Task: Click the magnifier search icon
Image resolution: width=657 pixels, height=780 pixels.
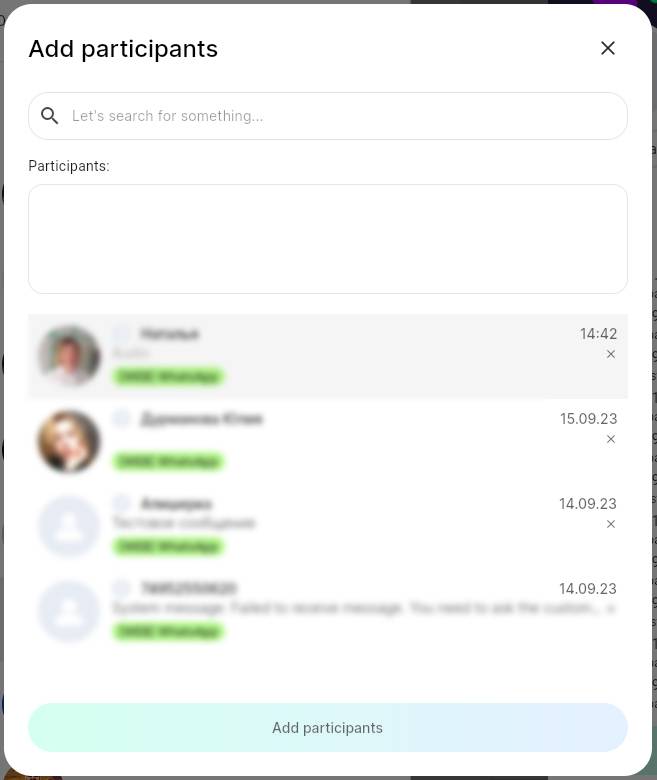Action: [x=49, y=116]
